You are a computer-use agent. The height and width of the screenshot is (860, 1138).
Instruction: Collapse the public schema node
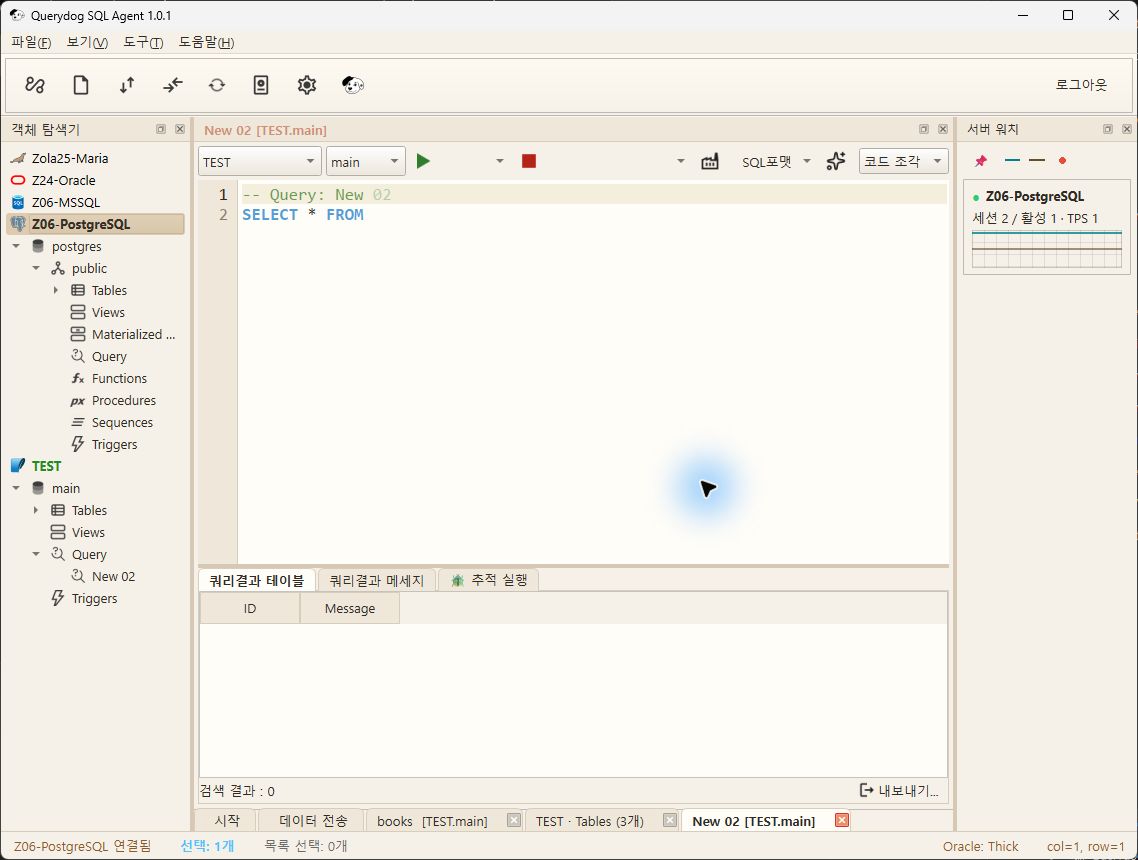tap(36, 268)
